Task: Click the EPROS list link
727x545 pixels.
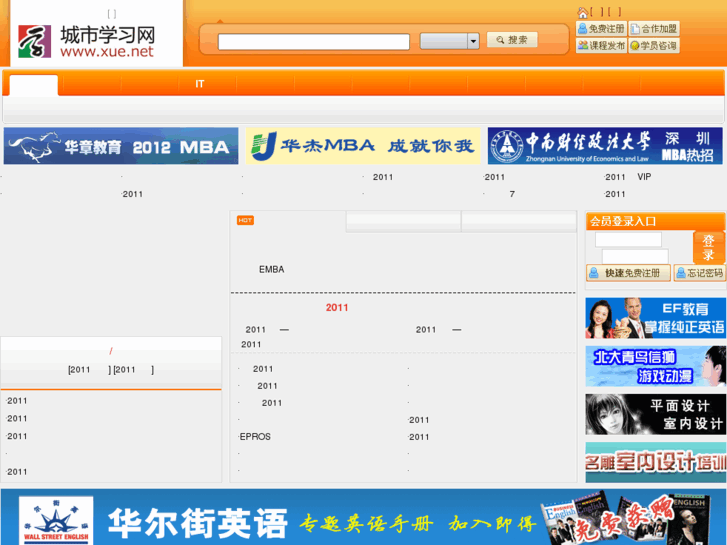Action: tap(255, 437)
